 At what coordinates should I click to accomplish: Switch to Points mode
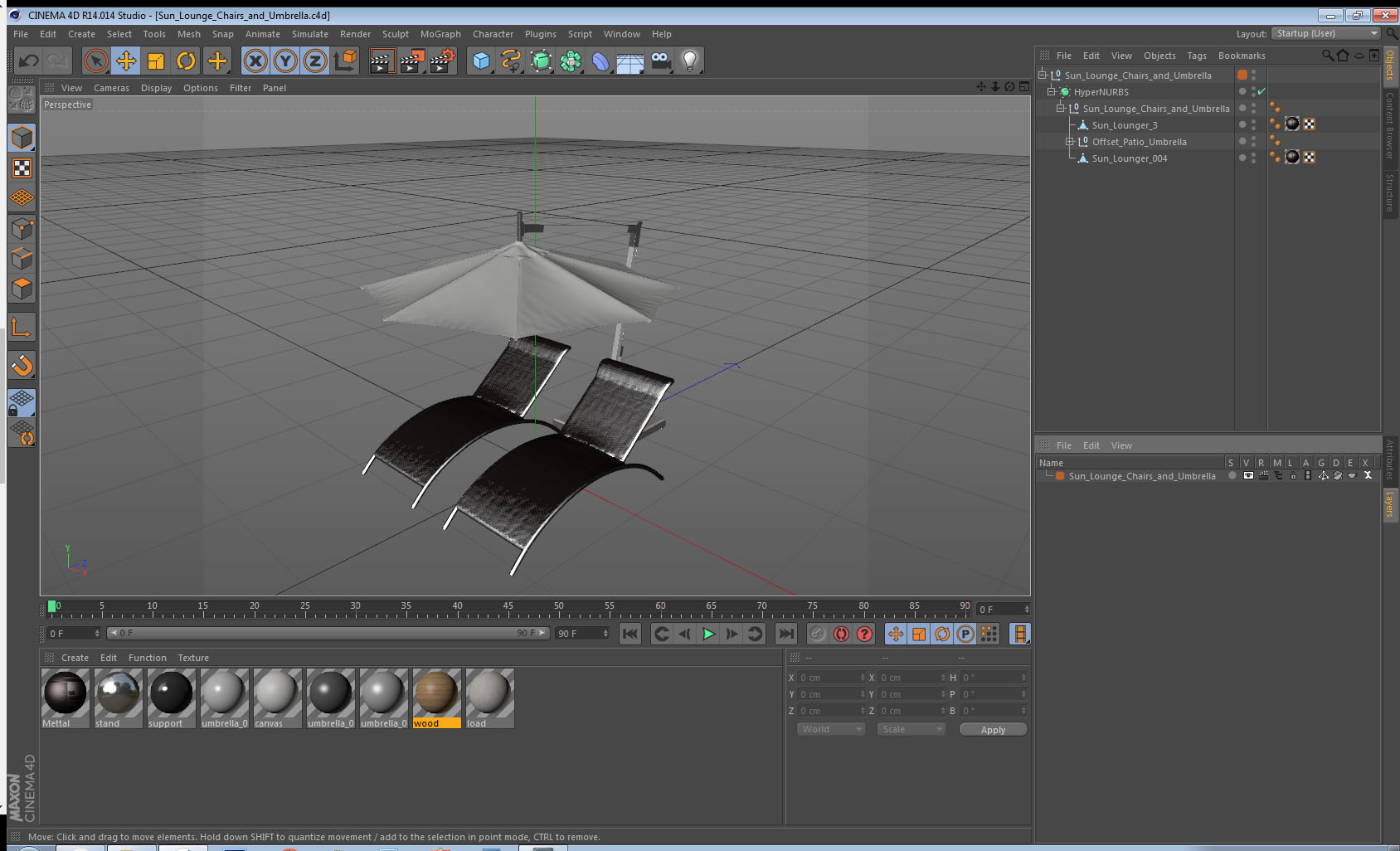coord(22,229)
